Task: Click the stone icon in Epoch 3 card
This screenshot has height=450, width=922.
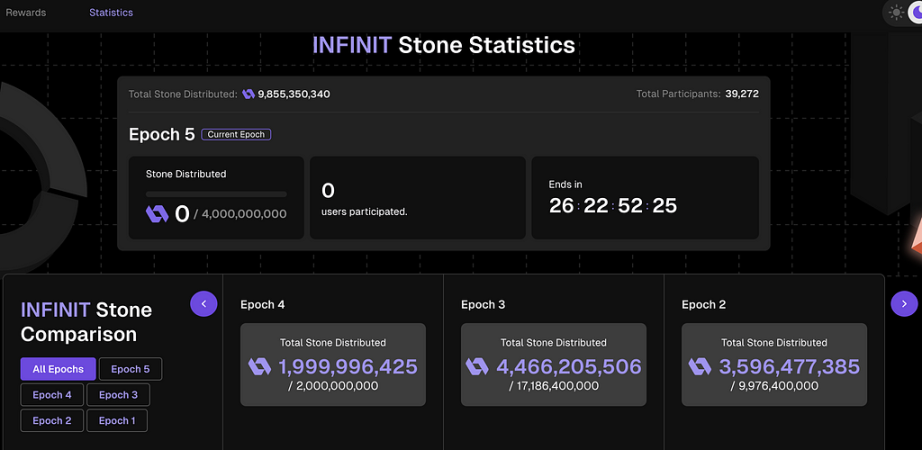Action: (x=477, y=366)
